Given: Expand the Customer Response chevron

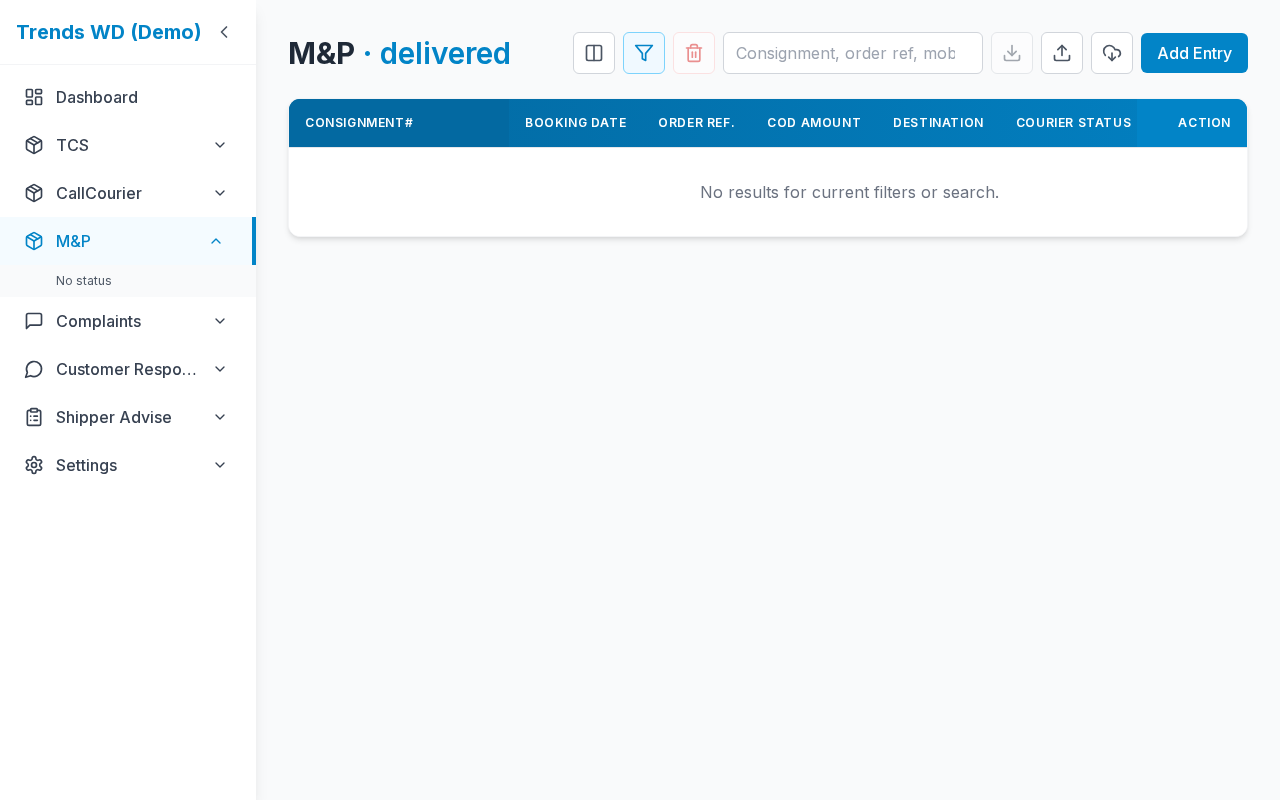Looking at the screenshot, I should [x=220, y=369].
